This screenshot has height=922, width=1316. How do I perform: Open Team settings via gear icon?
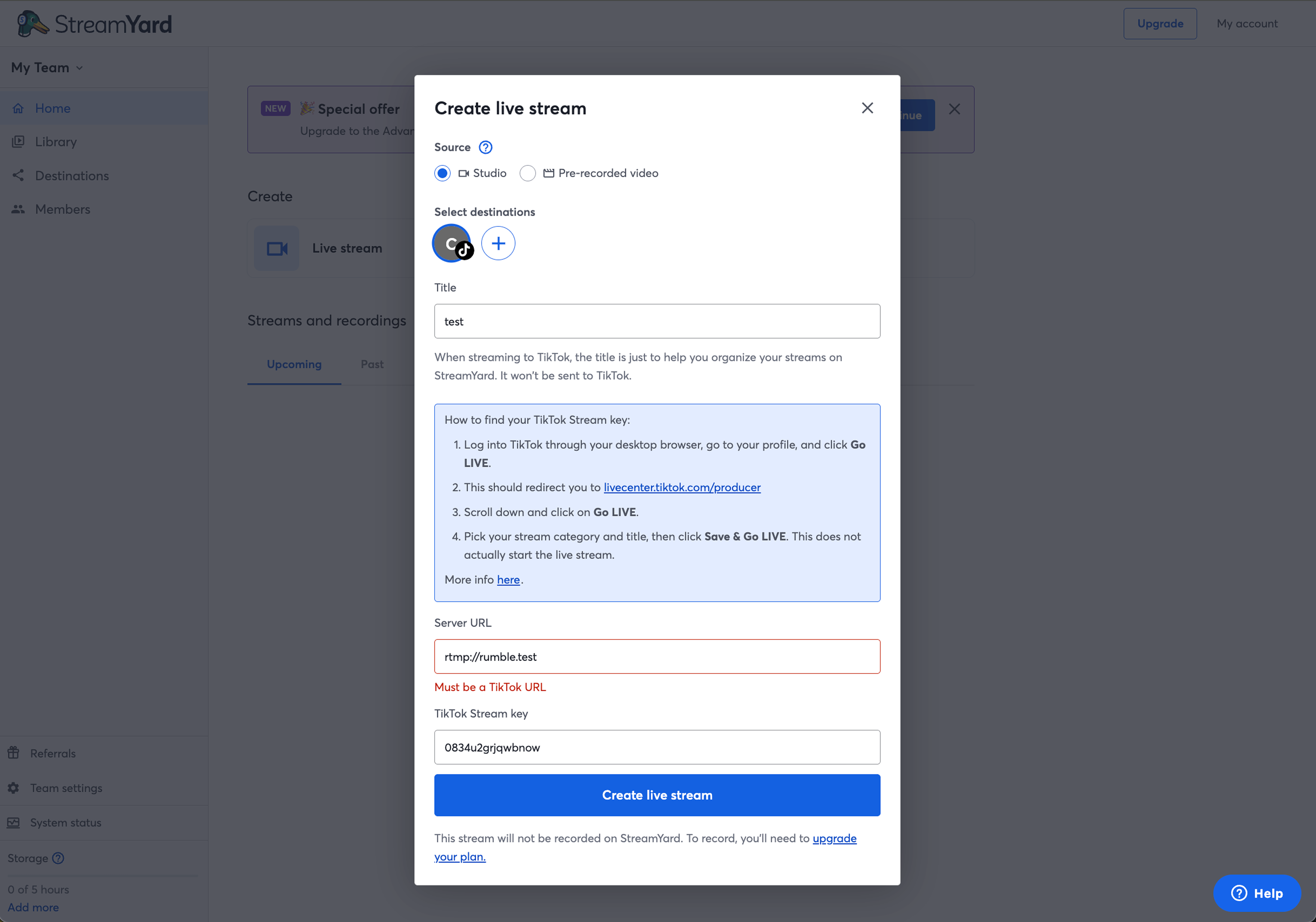(14, 788)
